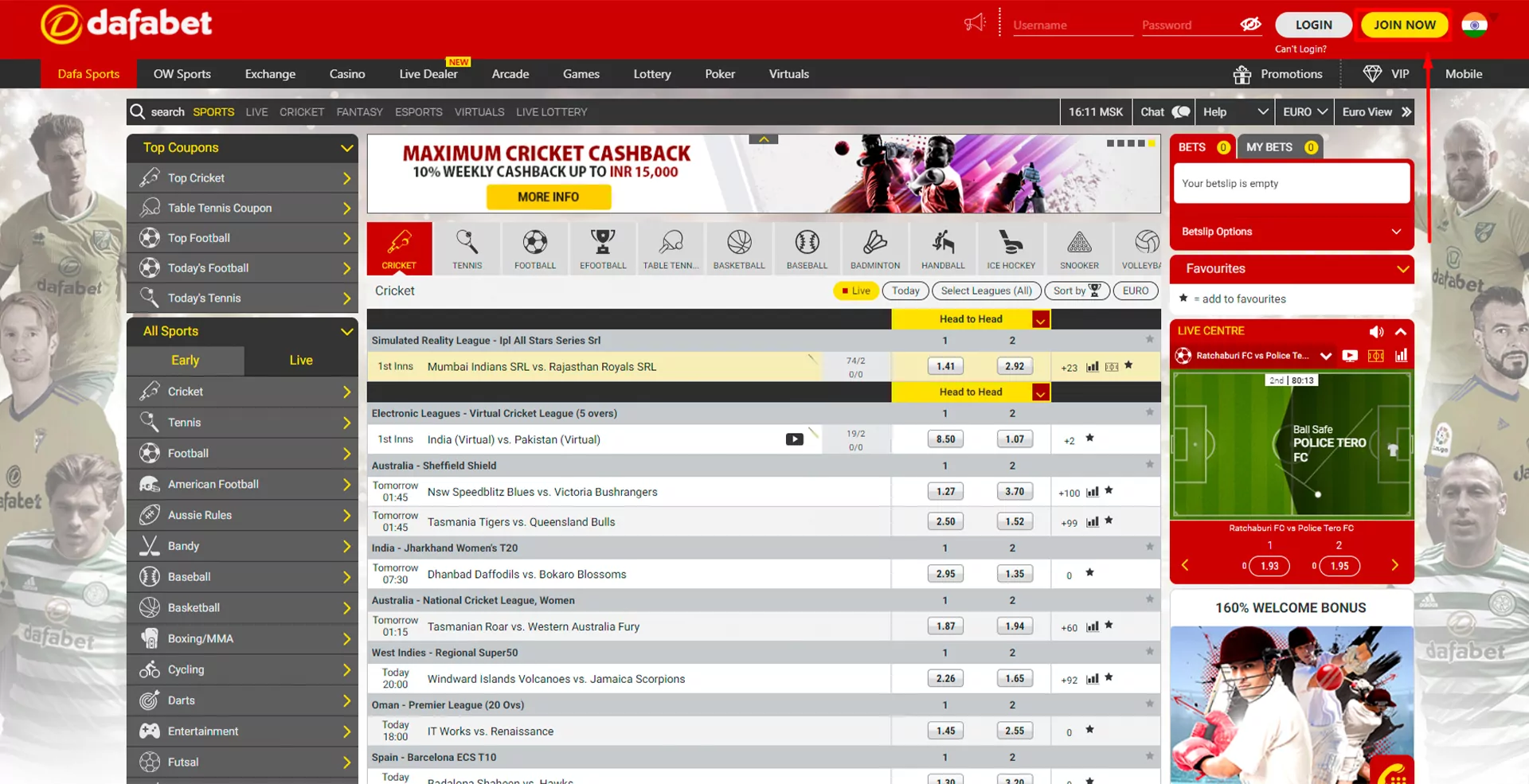Click the search magnifier icon

coord(138,111)
